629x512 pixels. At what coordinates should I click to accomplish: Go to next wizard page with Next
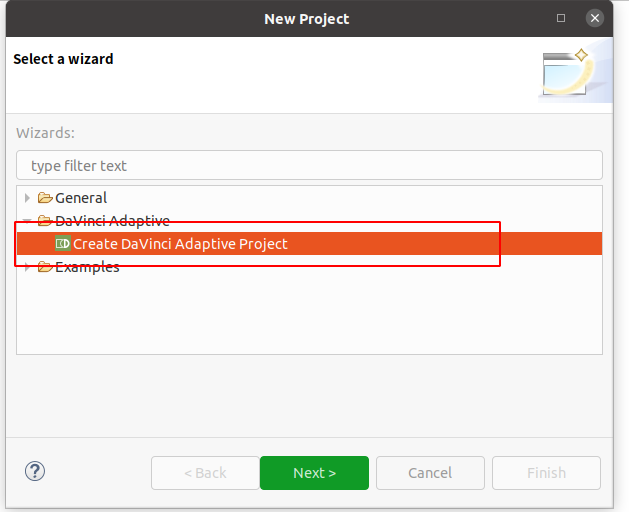tap(314, 473)
